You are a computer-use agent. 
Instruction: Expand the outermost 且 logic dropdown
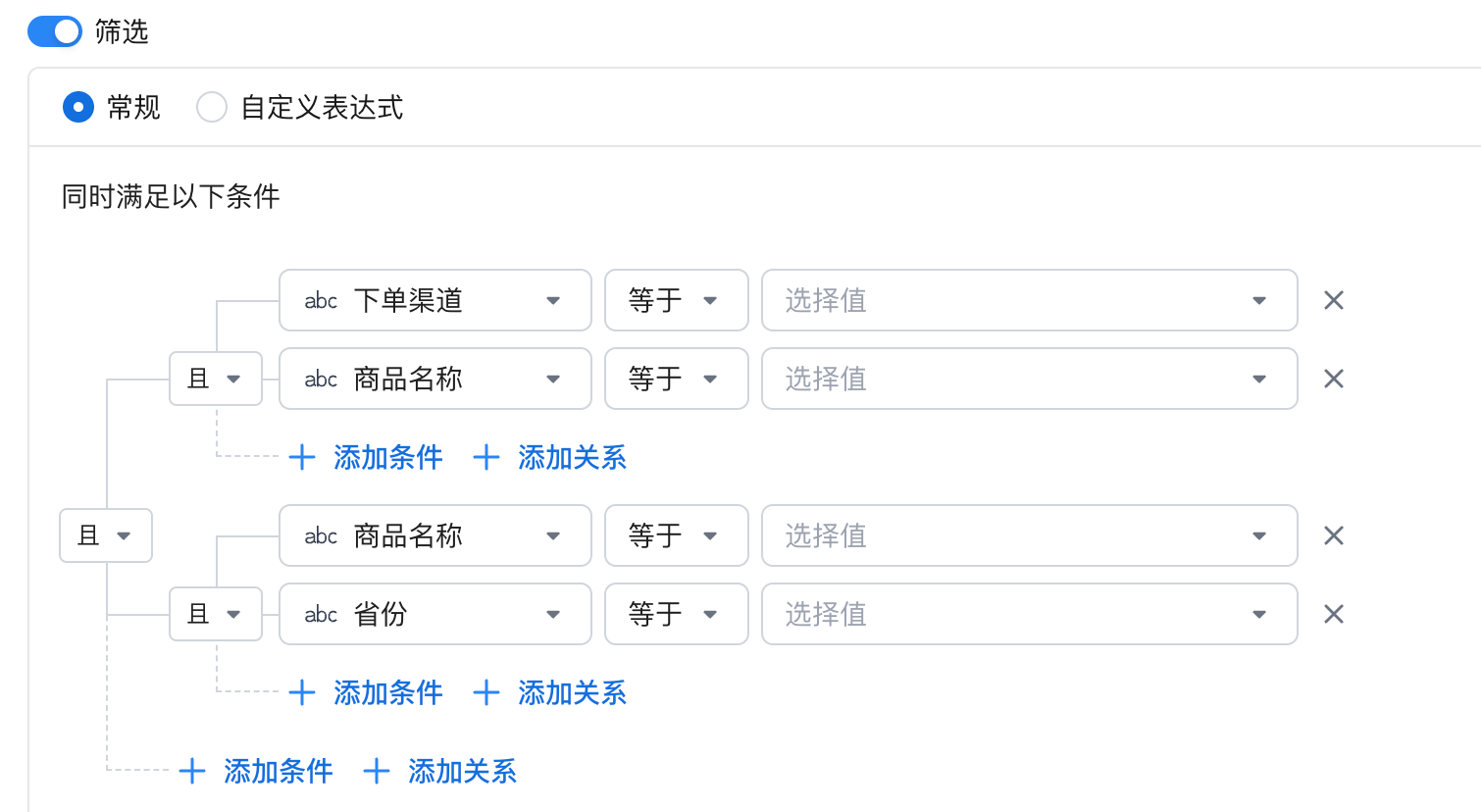(x=106, y=535)
